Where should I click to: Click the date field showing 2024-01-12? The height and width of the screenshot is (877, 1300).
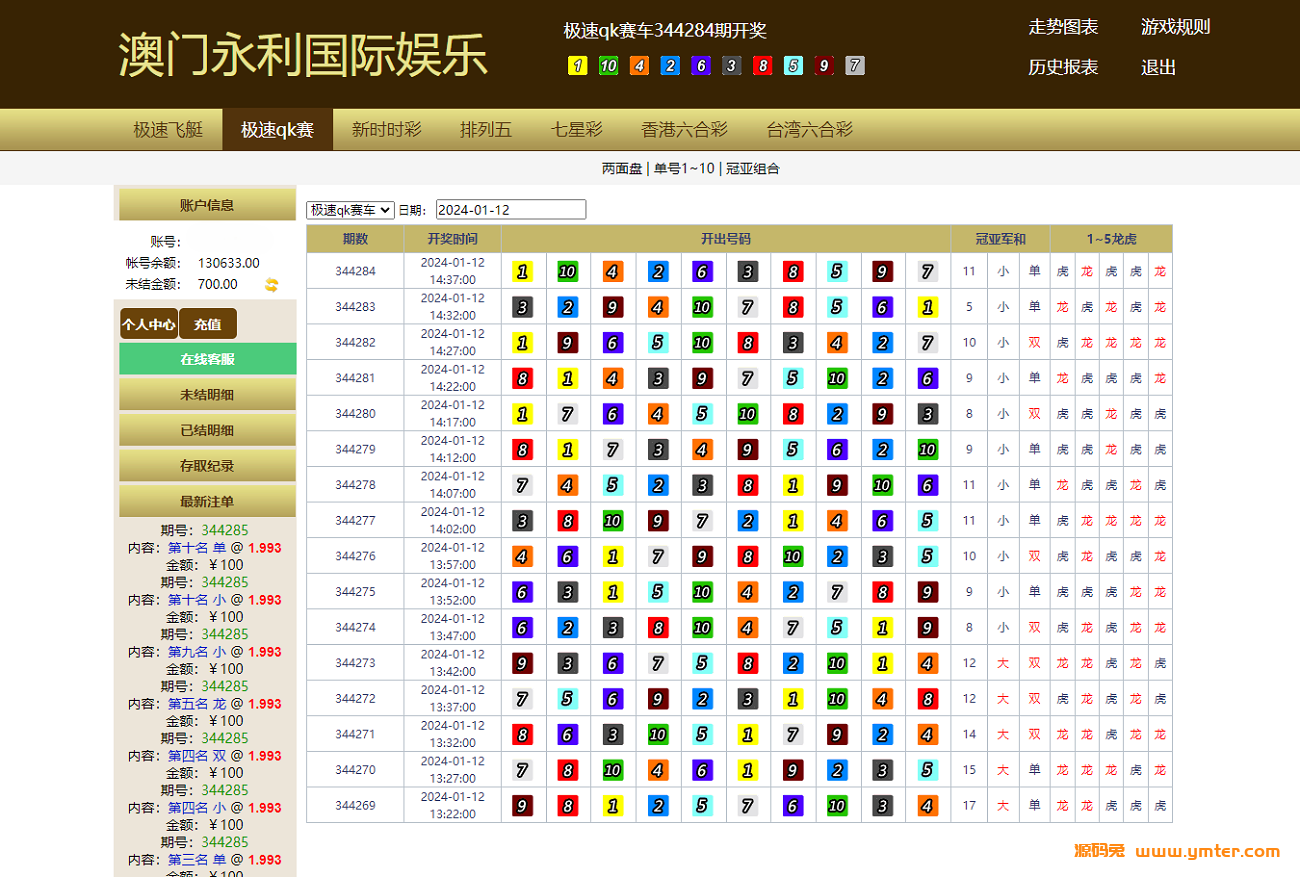(x=511, y=210)
